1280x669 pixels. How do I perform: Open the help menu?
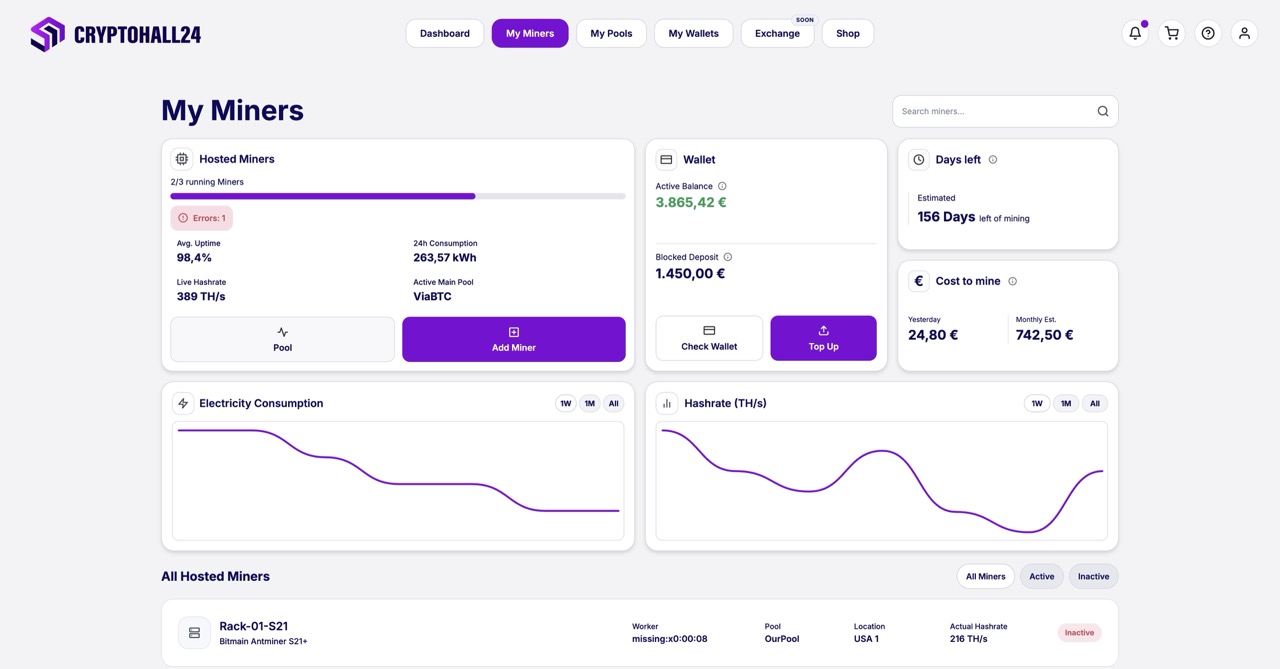point(1207,33)
